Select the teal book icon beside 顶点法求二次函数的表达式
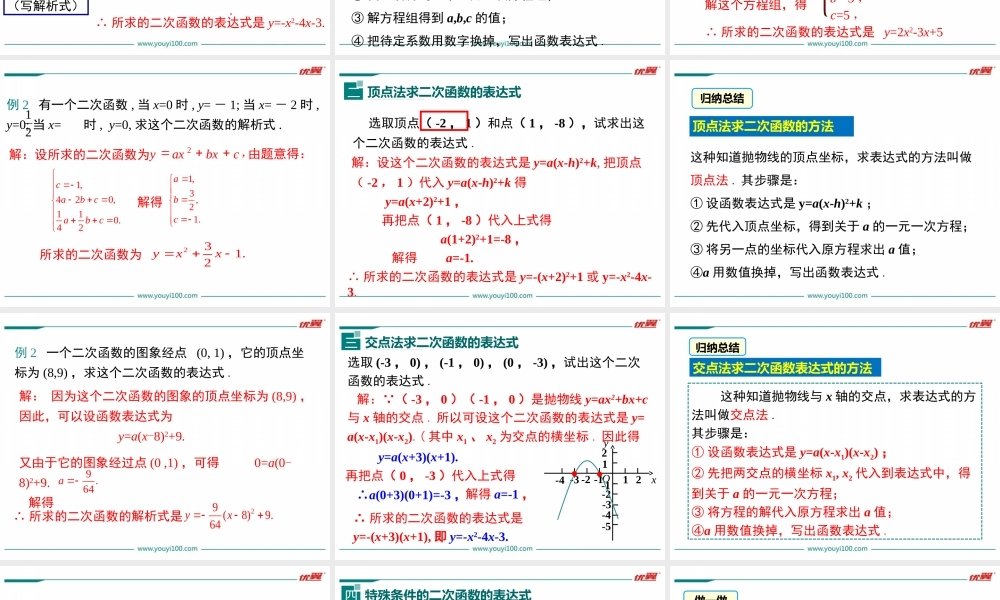Screen dimensions: 1000x600 point(351,92)
